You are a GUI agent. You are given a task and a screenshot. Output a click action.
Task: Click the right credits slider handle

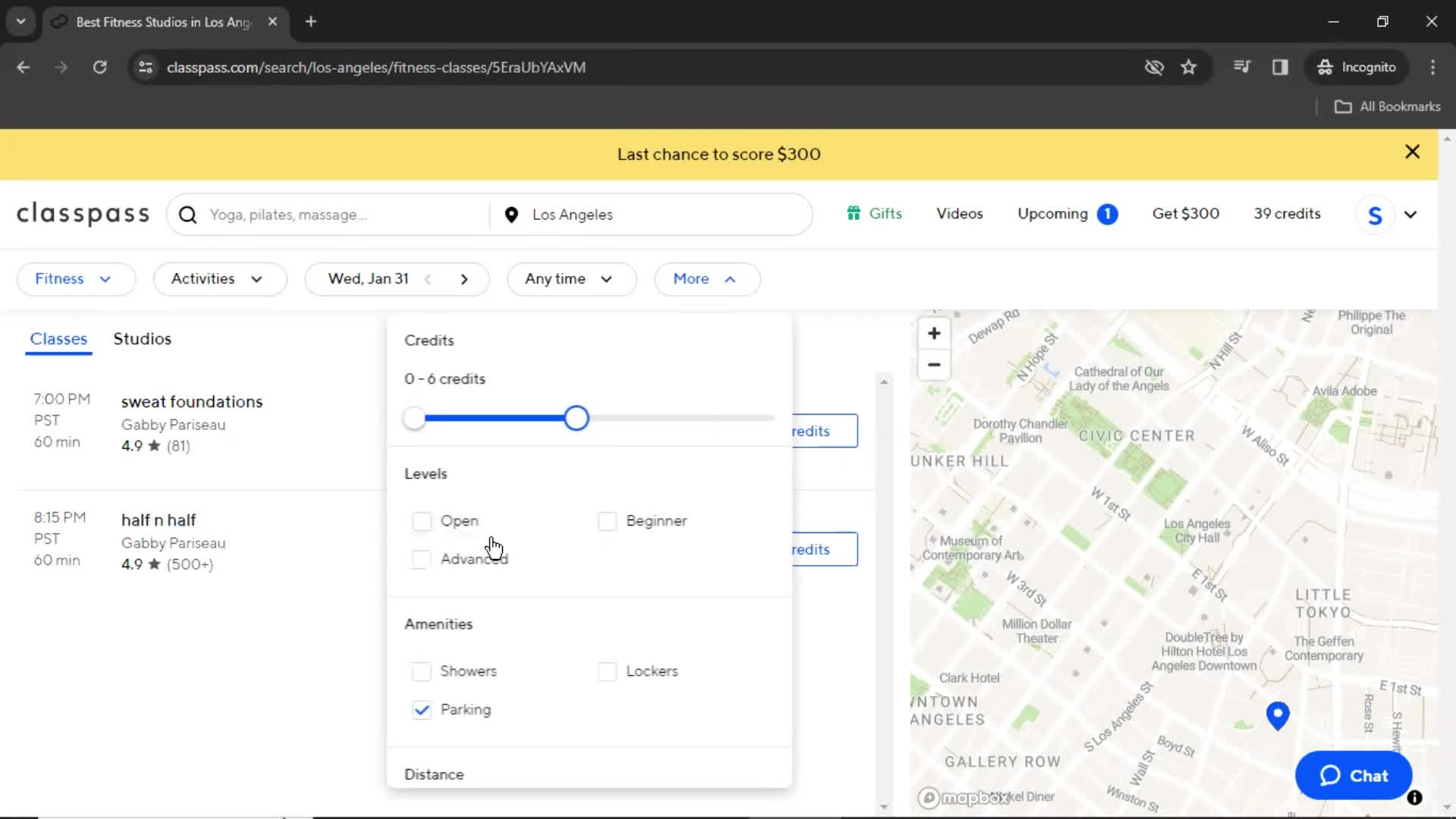[x=576, y=419]
